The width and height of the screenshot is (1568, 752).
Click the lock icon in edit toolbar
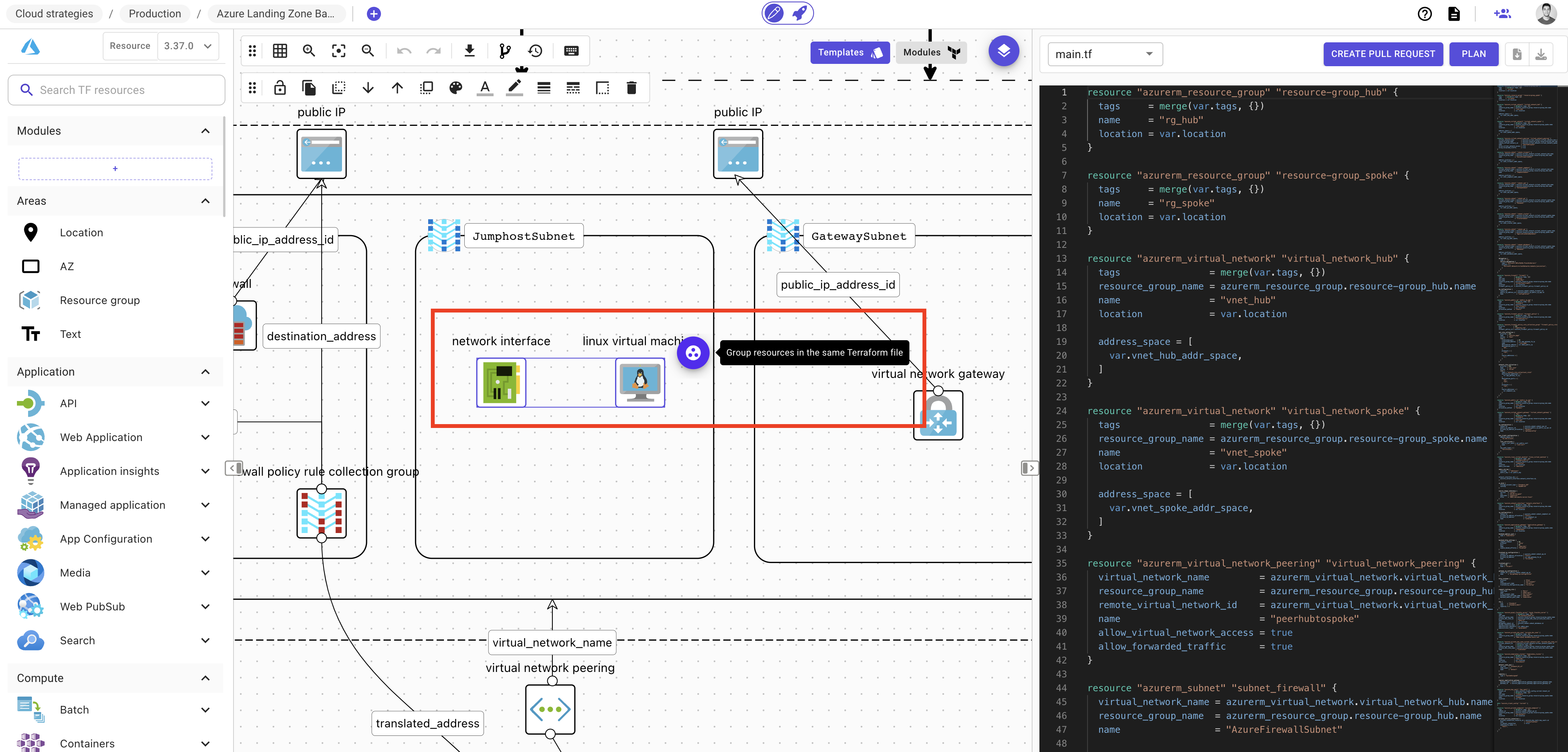280,88
